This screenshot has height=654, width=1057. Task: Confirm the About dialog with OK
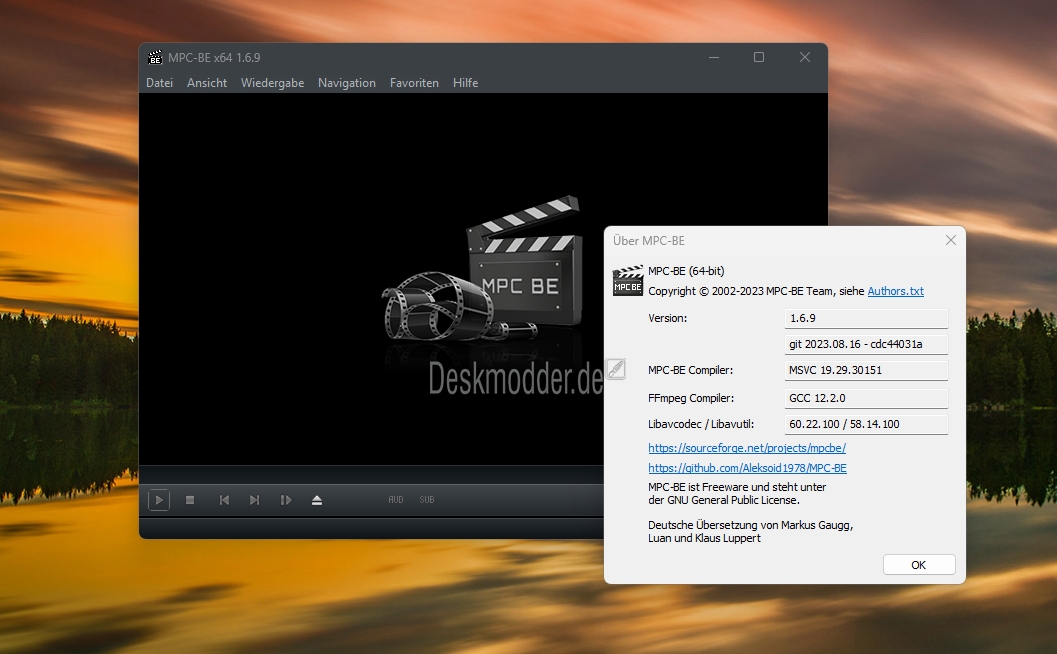[919, 565]
